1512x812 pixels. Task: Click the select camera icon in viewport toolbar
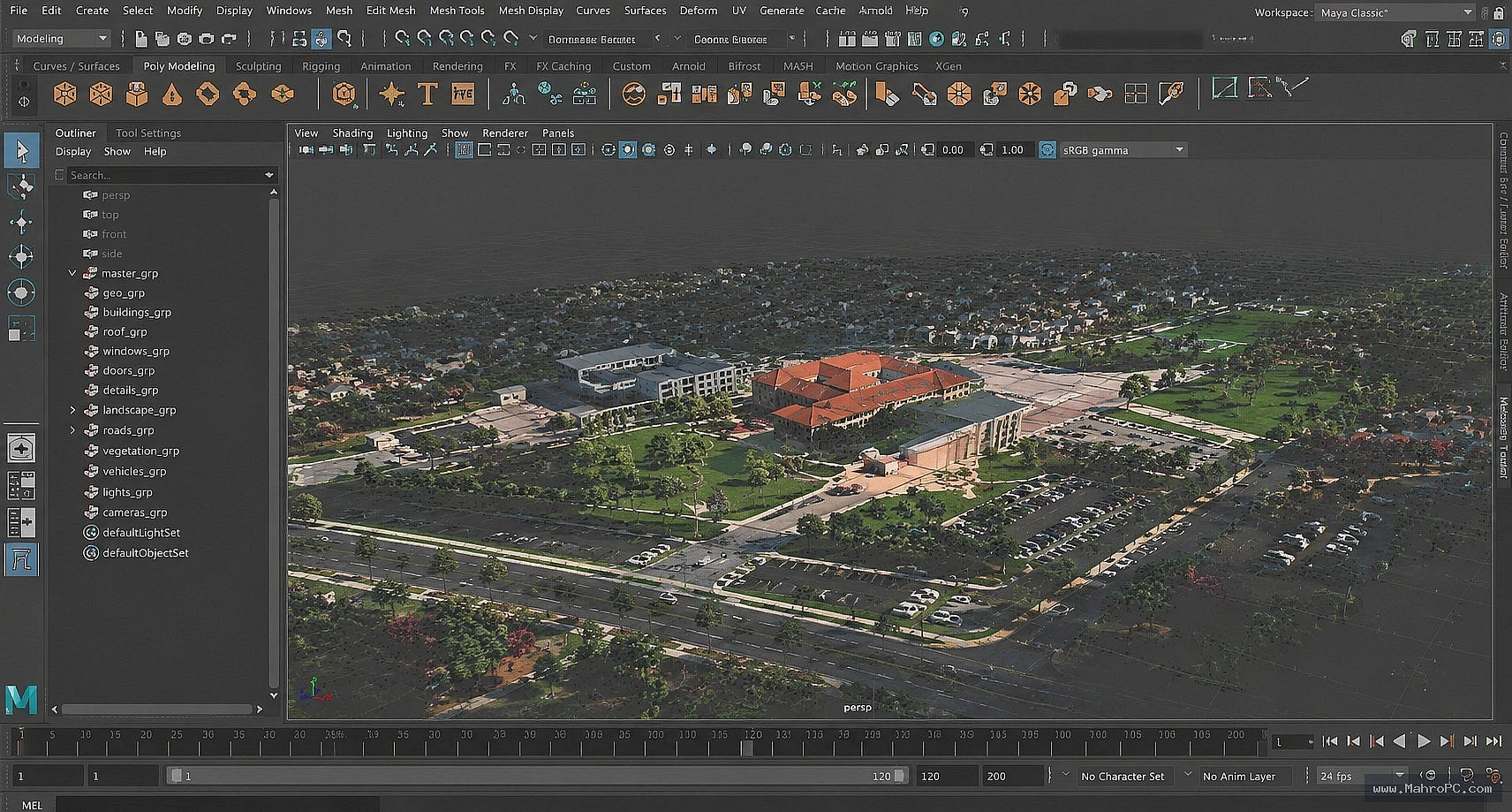pyautogui.click(x=306, y=150)
